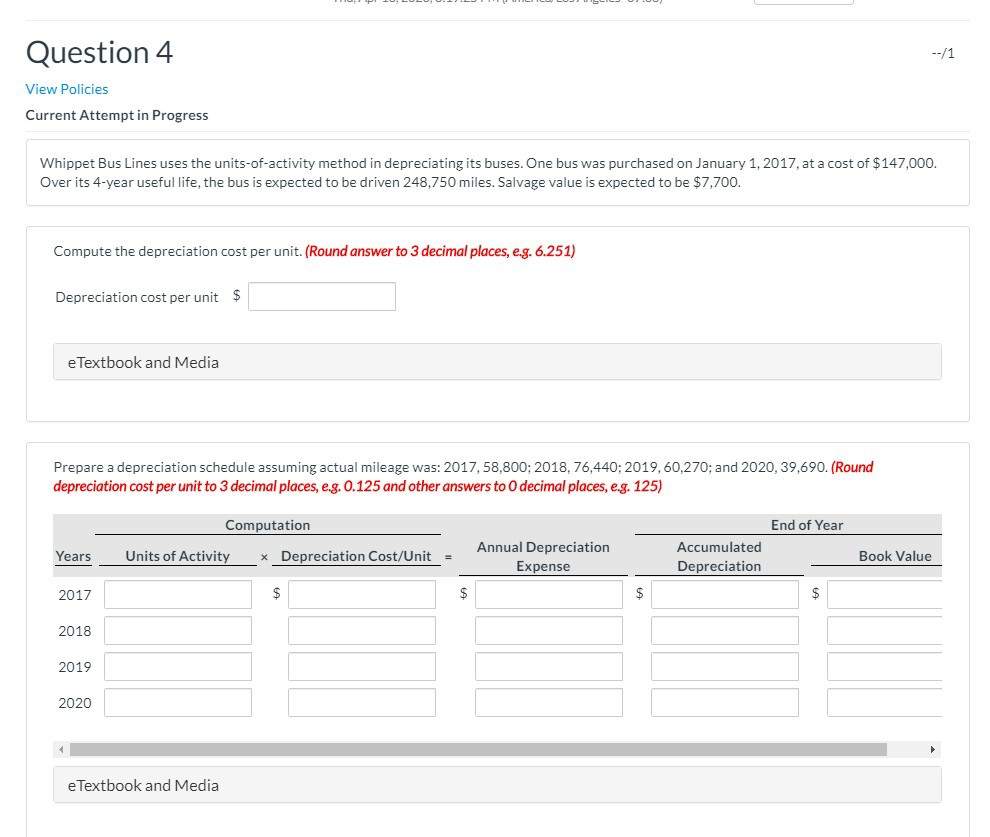Screen dimensions: 990x837
Task: Select the 2020 Units of Activity field
Action: [x=177, y=702]
